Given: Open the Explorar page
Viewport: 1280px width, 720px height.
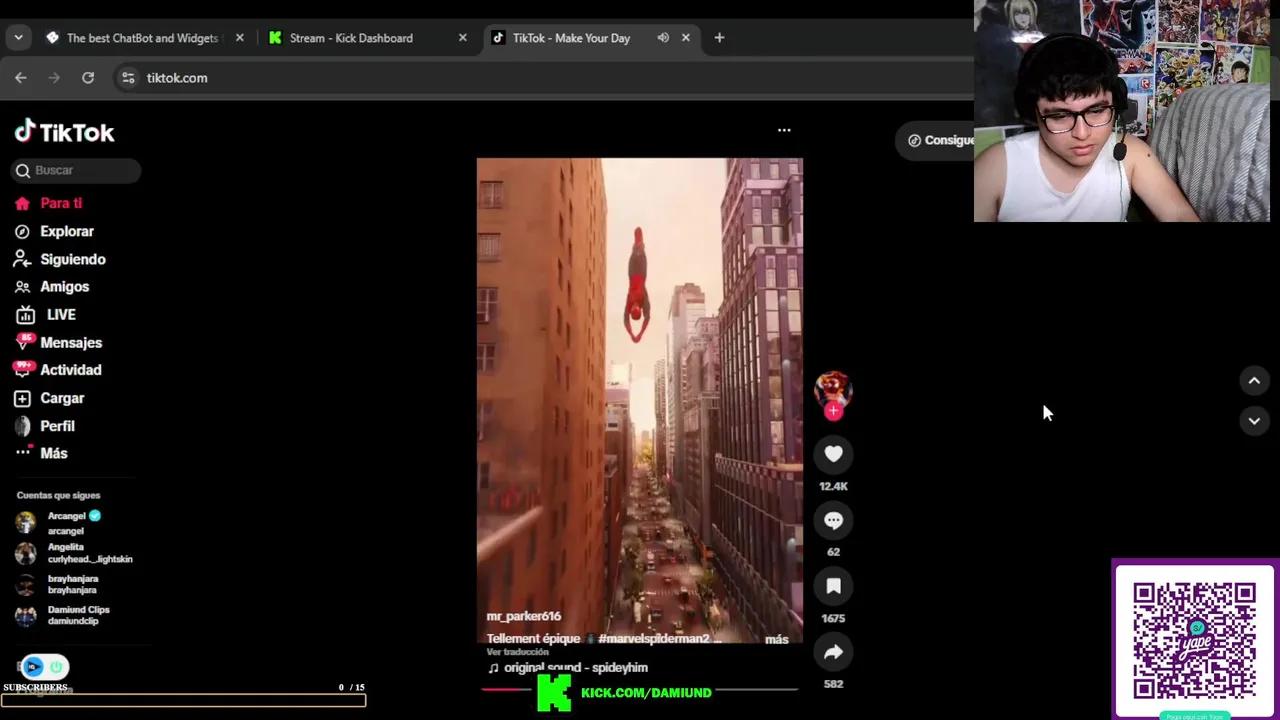Looking at the screenshot, I should pyautogui.click(x=54, y=231).
